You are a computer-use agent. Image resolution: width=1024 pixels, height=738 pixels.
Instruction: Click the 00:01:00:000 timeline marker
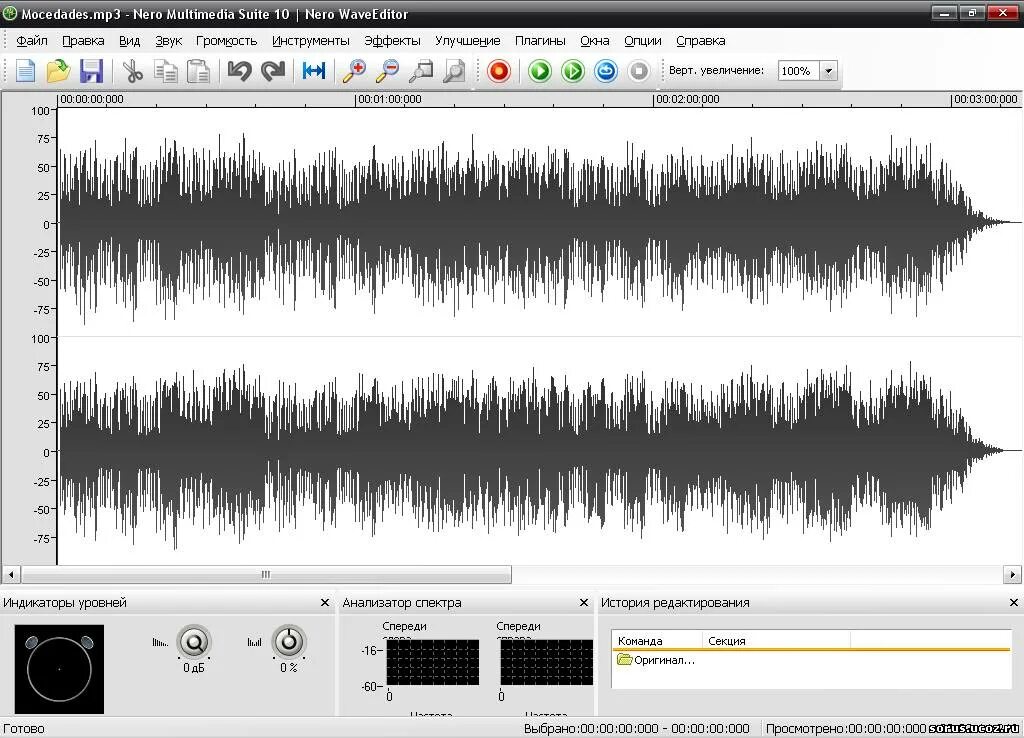(x=390, y=99)
